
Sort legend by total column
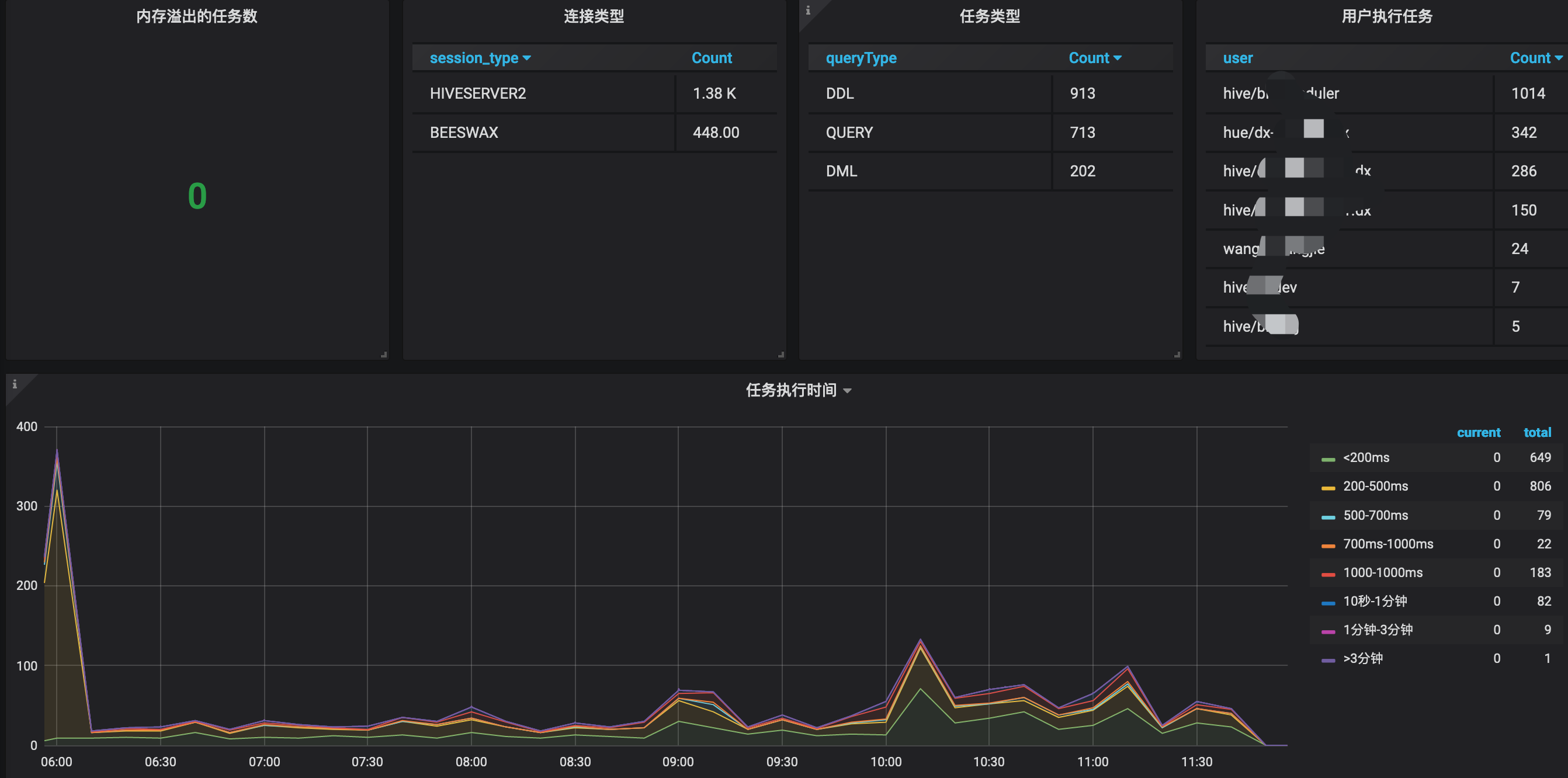coord(1537,432)
